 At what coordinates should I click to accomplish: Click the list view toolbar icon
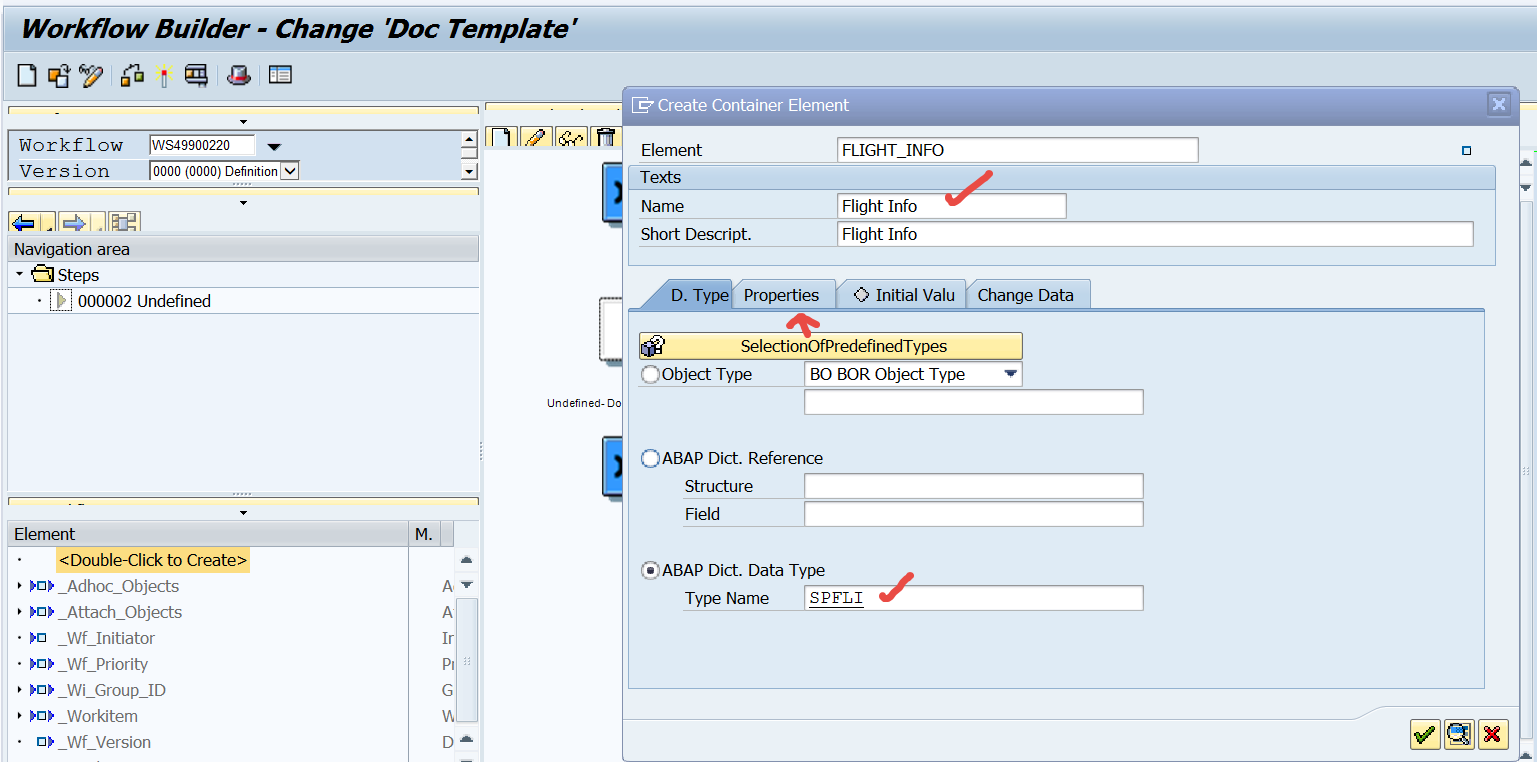click(x=280, y=75)
